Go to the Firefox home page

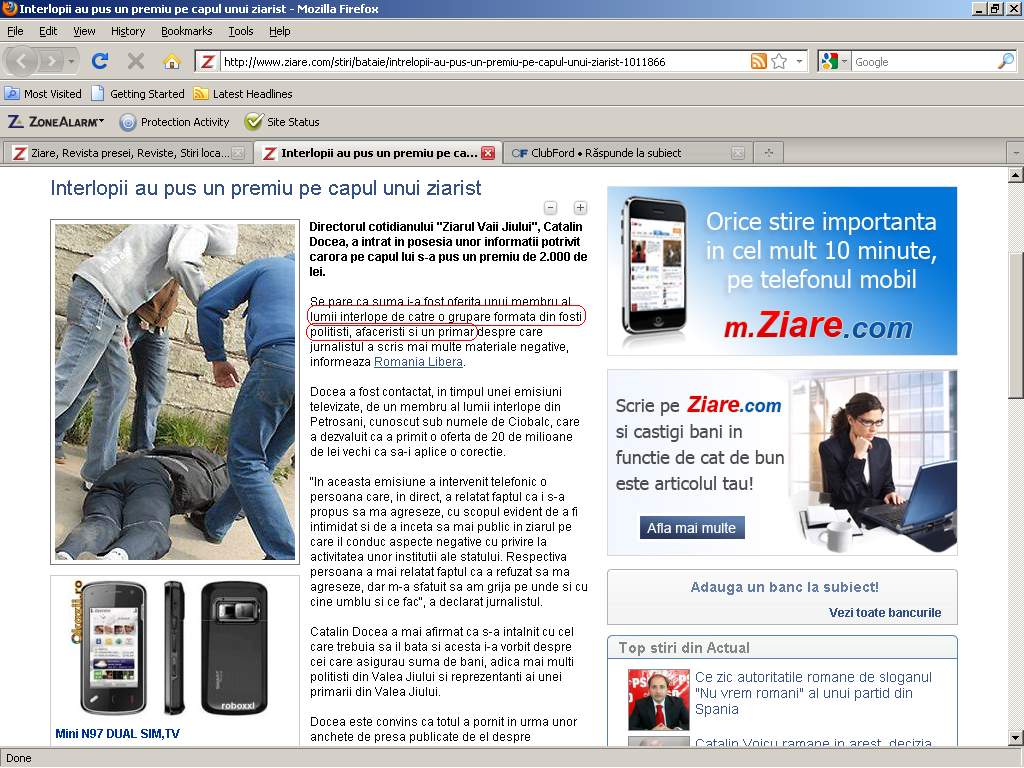[x=171, y=61]
